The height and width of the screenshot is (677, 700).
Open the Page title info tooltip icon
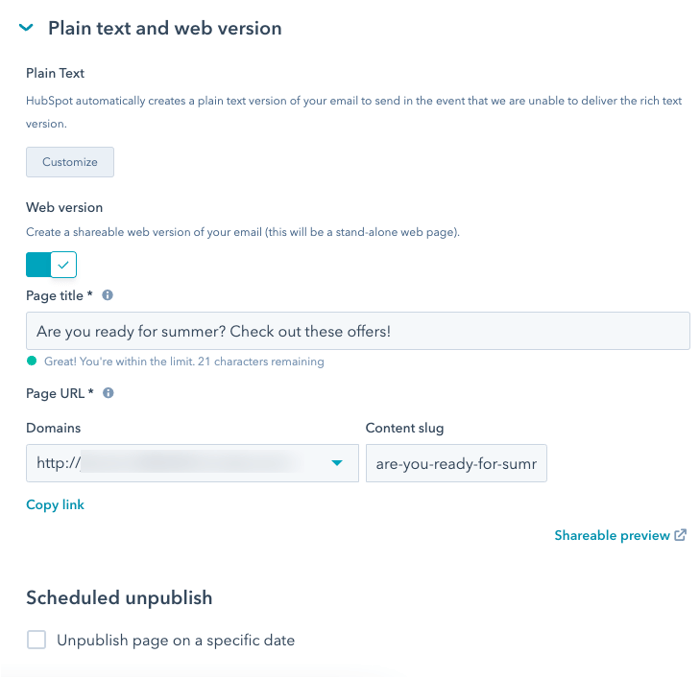(x=108, y=295)
